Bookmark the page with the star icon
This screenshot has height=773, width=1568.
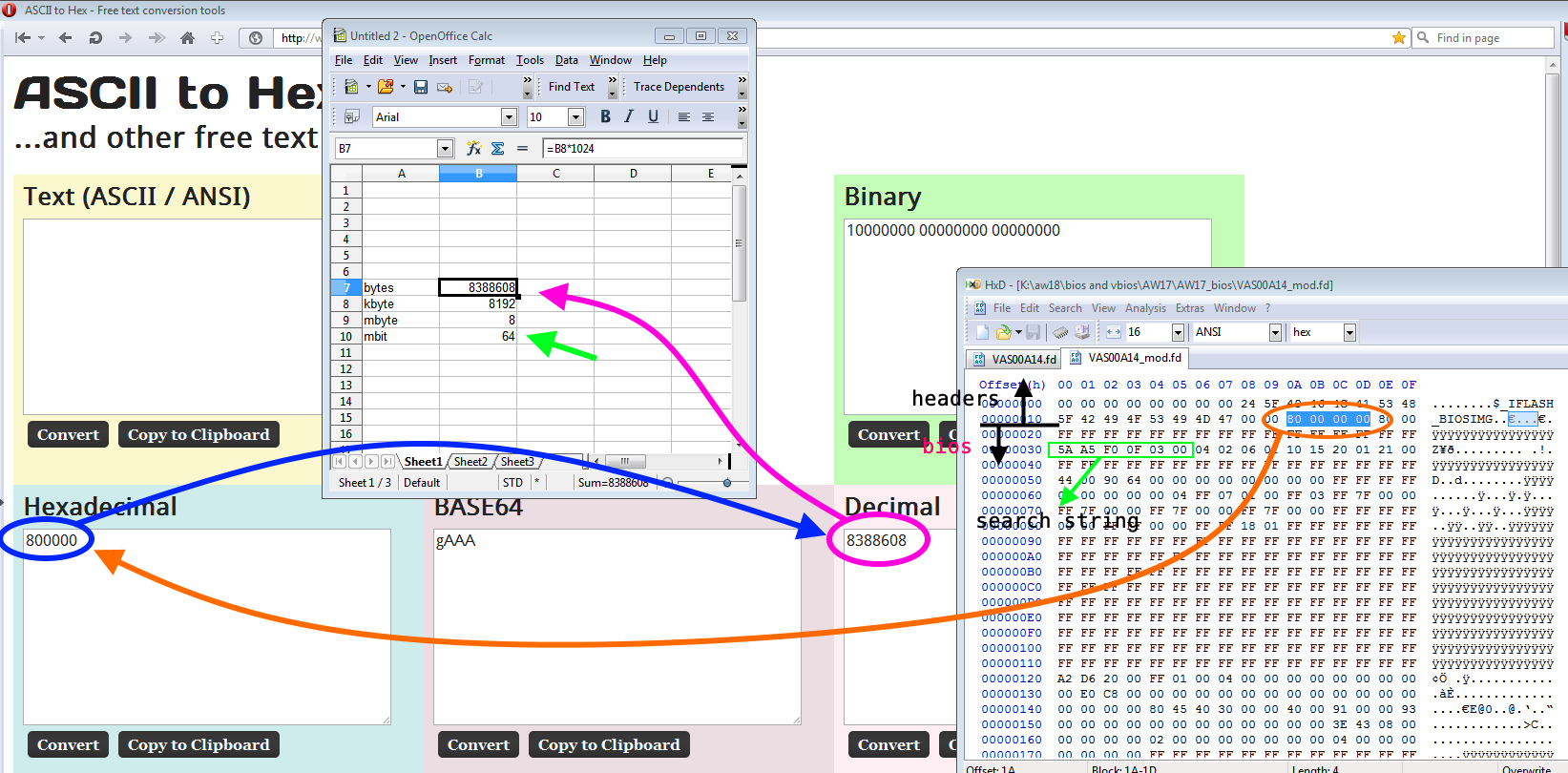coord(1399,38)
